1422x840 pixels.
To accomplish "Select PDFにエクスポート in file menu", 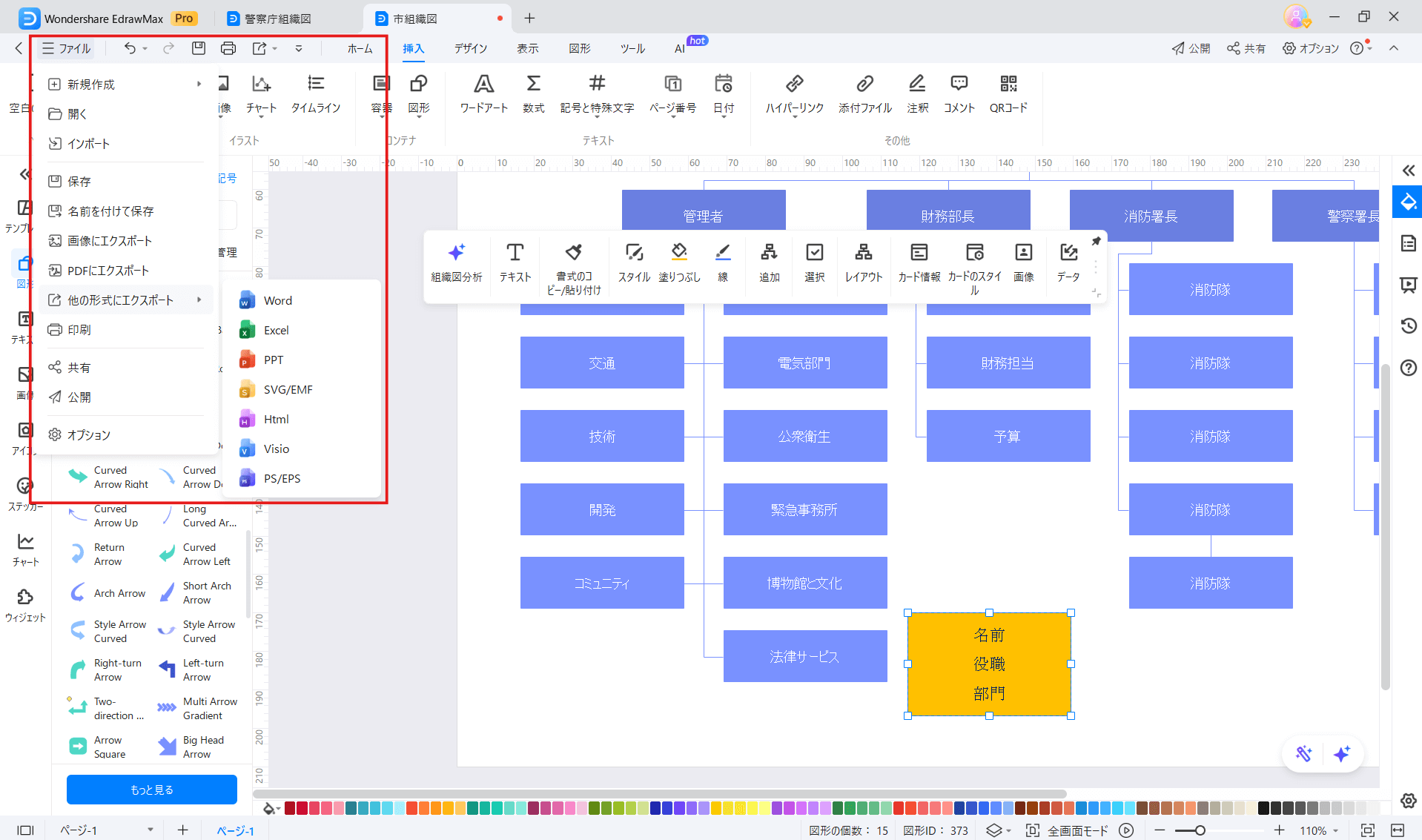I will 108,271.
